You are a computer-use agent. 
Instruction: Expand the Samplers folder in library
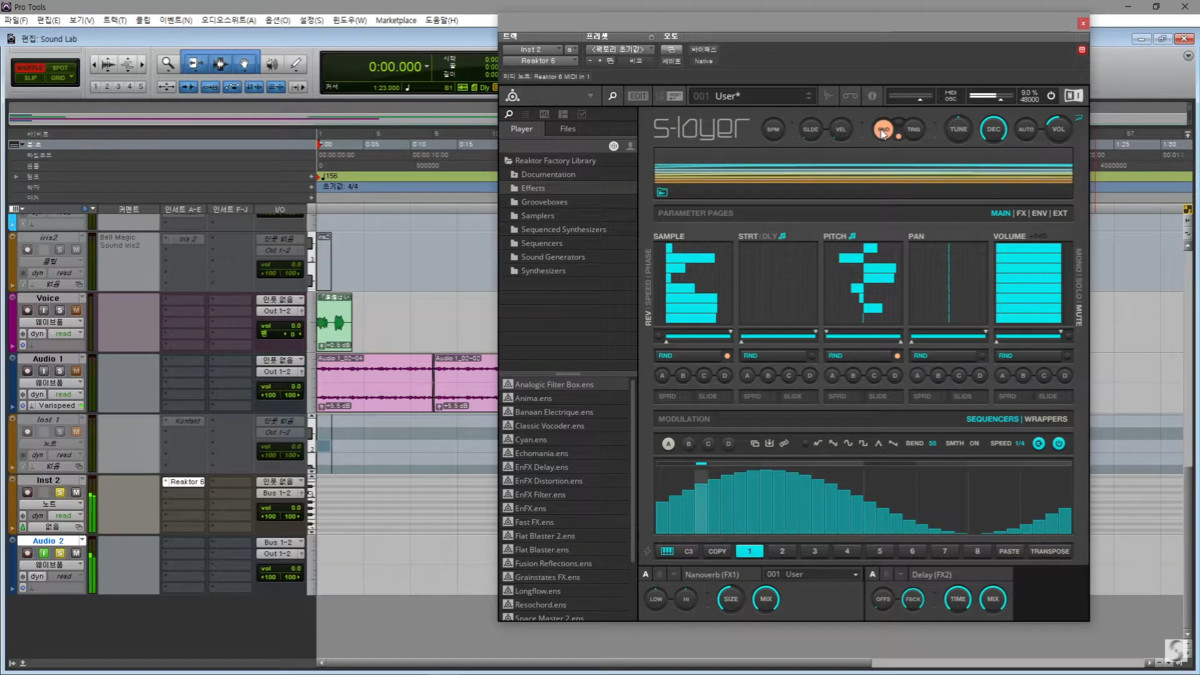(537, 216)
